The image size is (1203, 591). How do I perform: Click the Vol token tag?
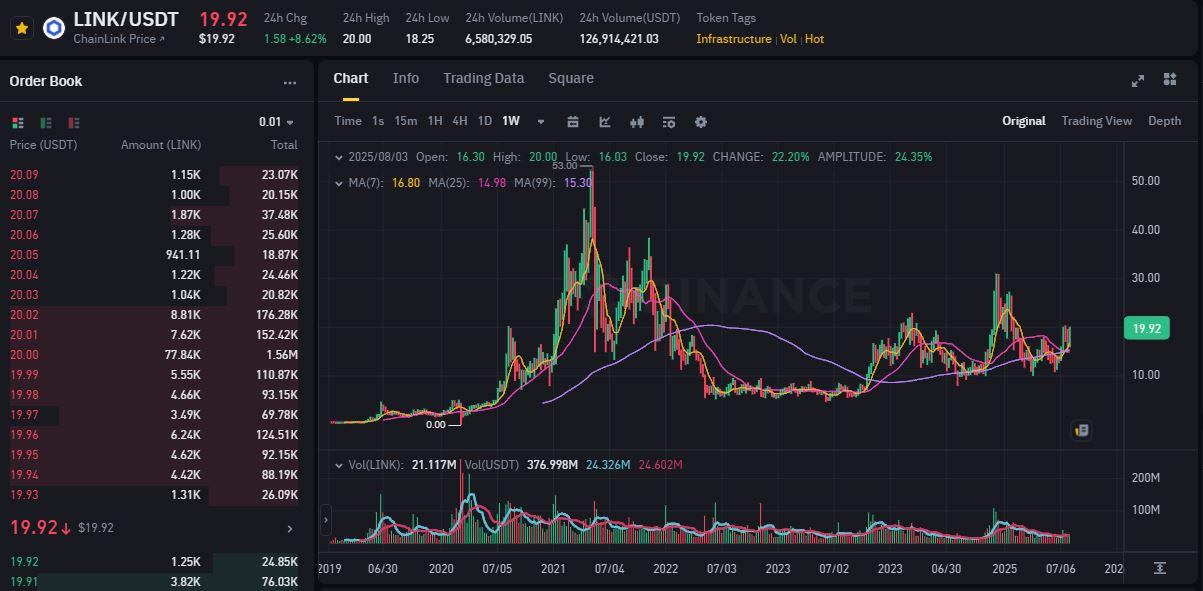(788, 39)
